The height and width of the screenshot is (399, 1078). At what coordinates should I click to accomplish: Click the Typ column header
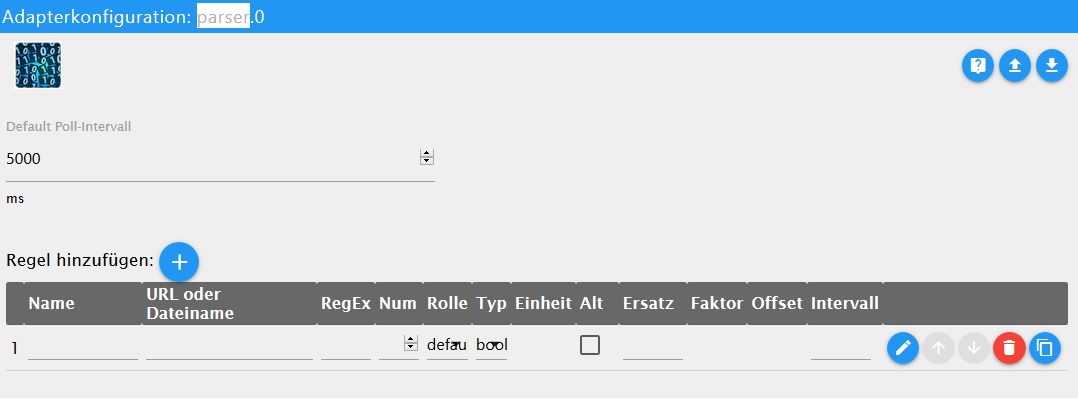tap(492, 303)
